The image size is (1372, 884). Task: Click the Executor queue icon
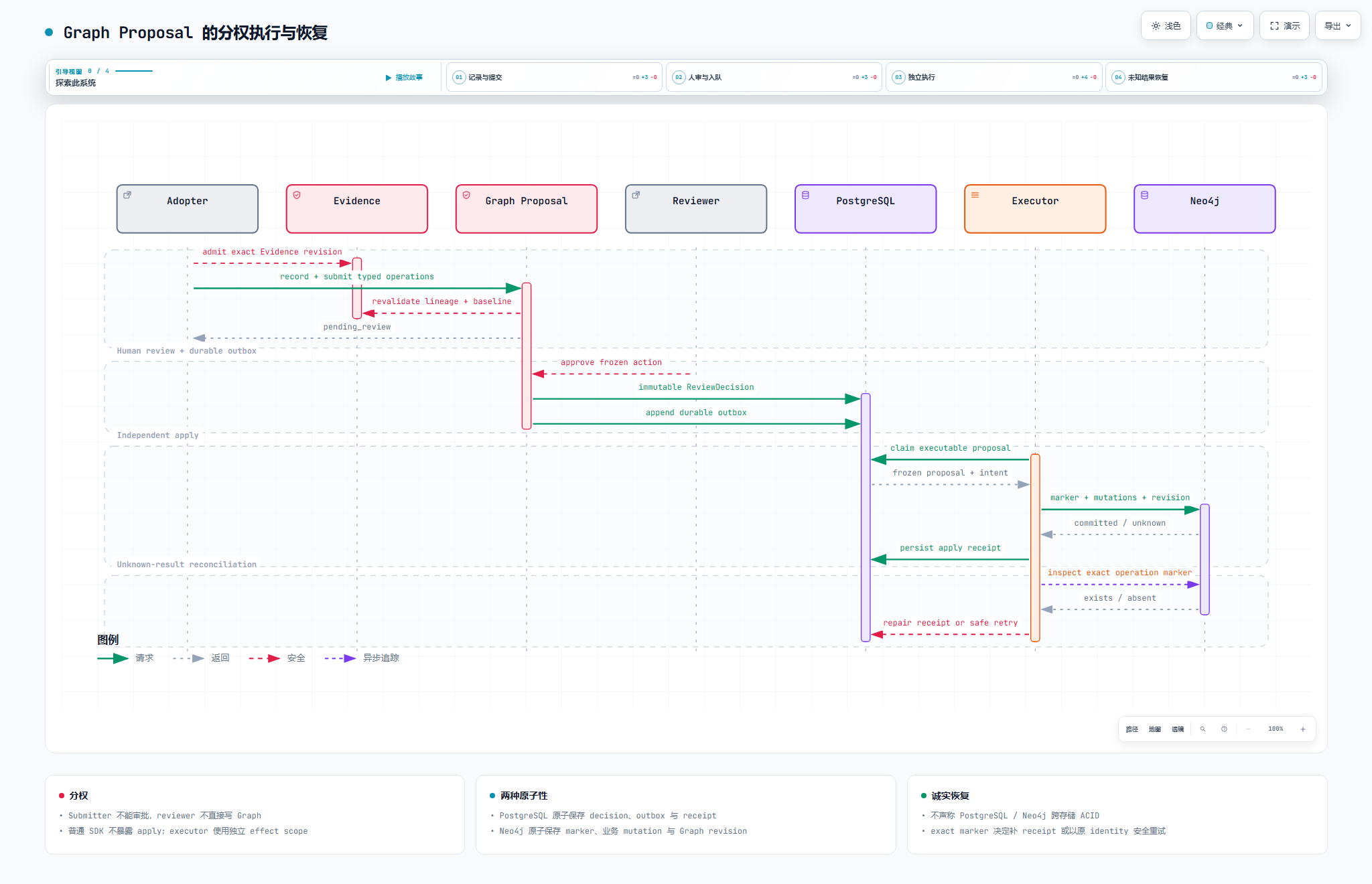pyautogui.click(x=975, y=195)
